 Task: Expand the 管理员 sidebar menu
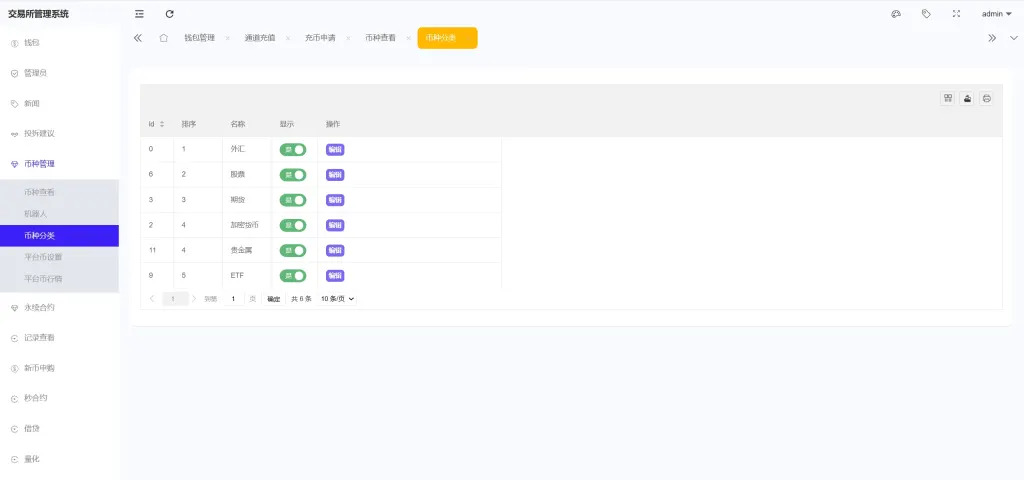coord(59,73)
